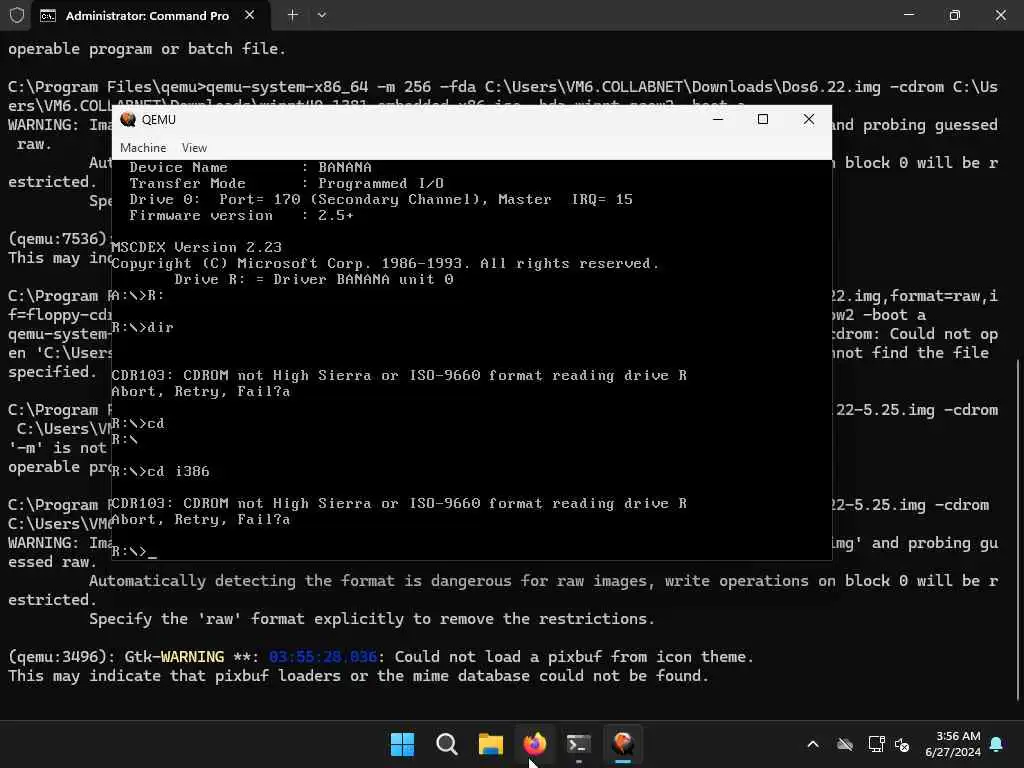Image resolution: width=1024 pixels, height=768 pixels.
Task: Open the View menu in QEMU
Action: [x=194, y=148]
